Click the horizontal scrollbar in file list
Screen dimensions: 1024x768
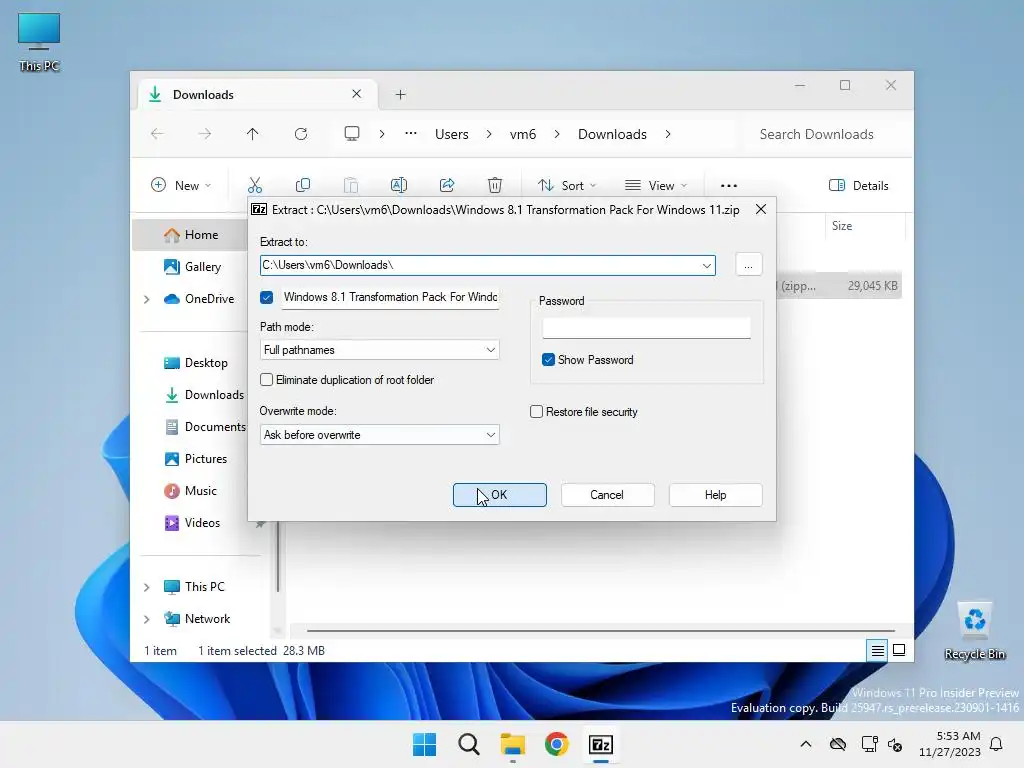600,631
